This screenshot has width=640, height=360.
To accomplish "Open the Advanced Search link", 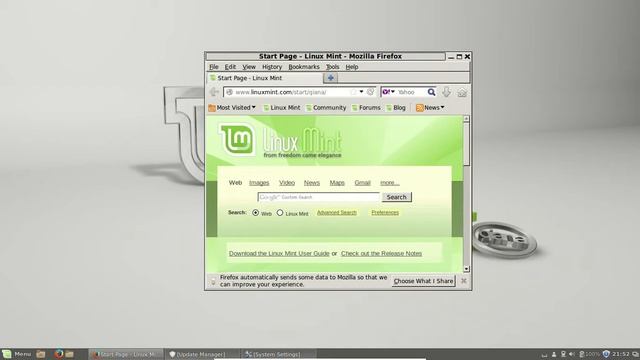I will click(x=337, y=213).
